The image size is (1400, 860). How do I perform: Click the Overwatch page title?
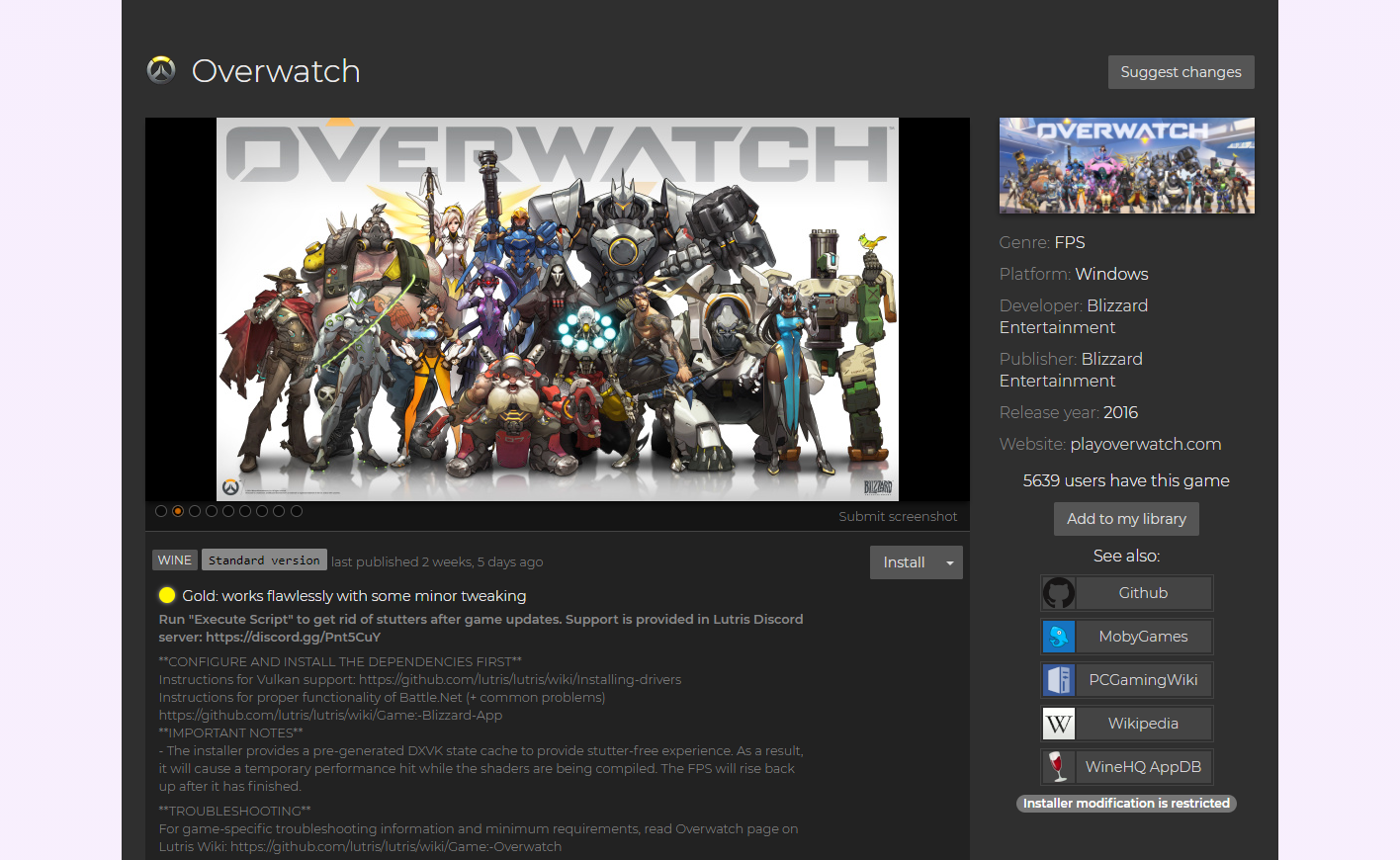(276, 71)
